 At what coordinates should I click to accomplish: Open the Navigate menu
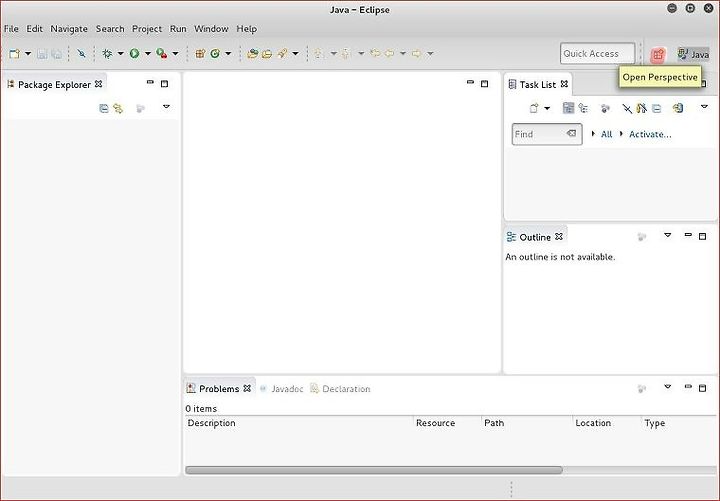[x=69, y=28]
